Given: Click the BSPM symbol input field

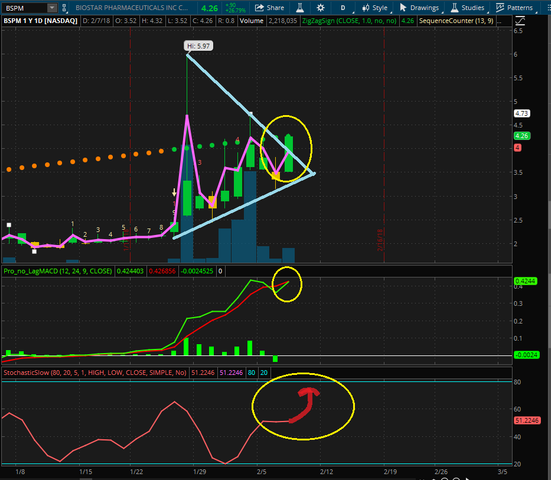Looking at the screenshot, I should [x=25, y=8].
